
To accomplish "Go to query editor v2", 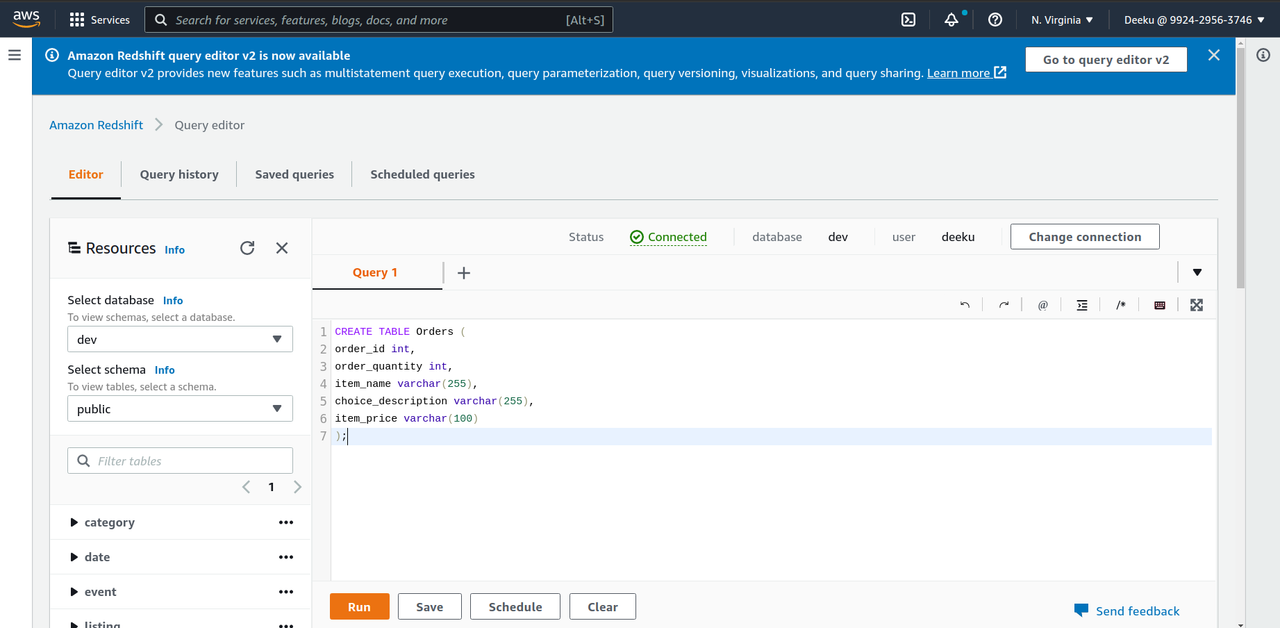I will [x=1106, y=60].
